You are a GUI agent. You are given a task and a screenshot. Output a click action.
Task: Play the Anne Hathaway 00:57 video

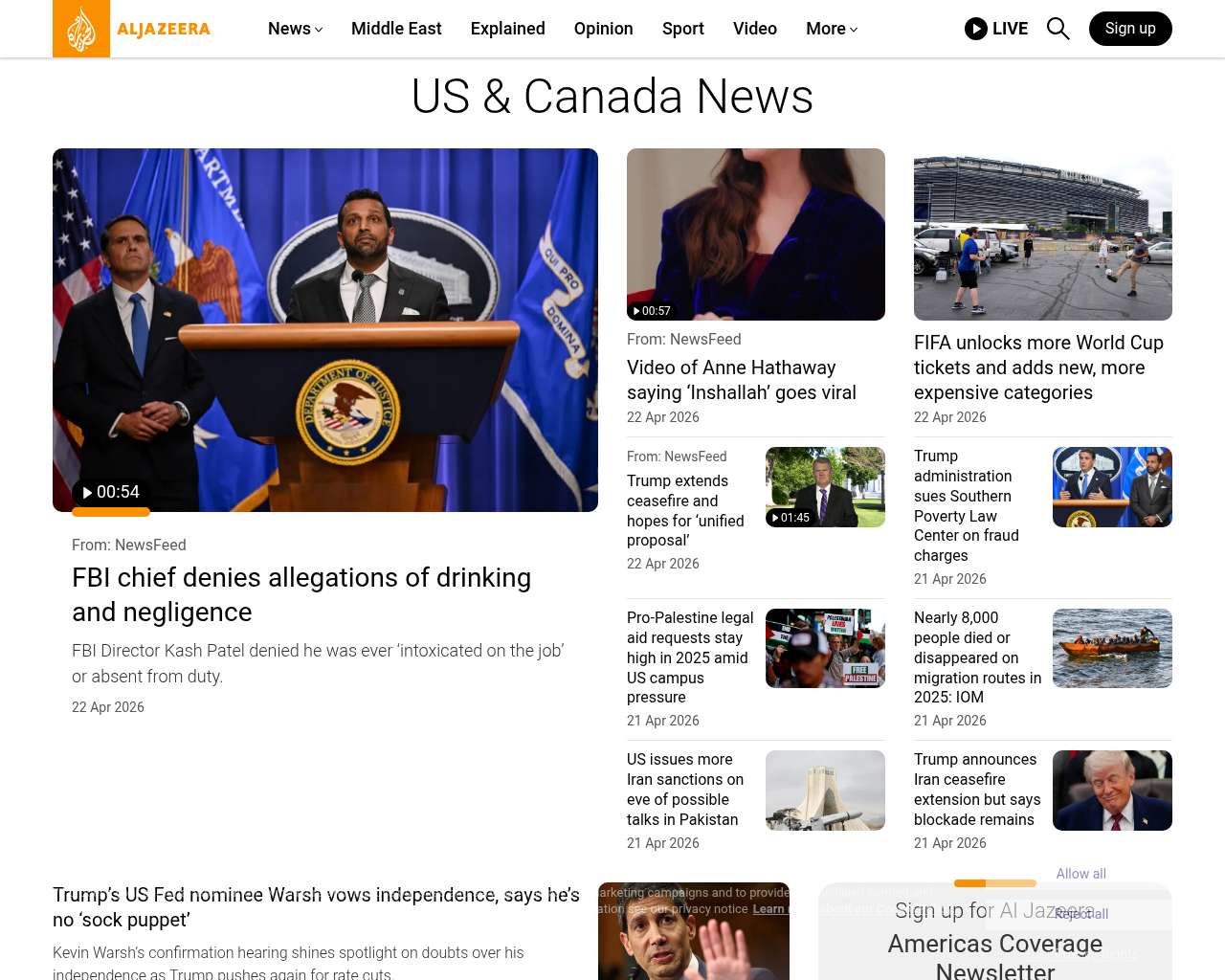coord(651,311)
